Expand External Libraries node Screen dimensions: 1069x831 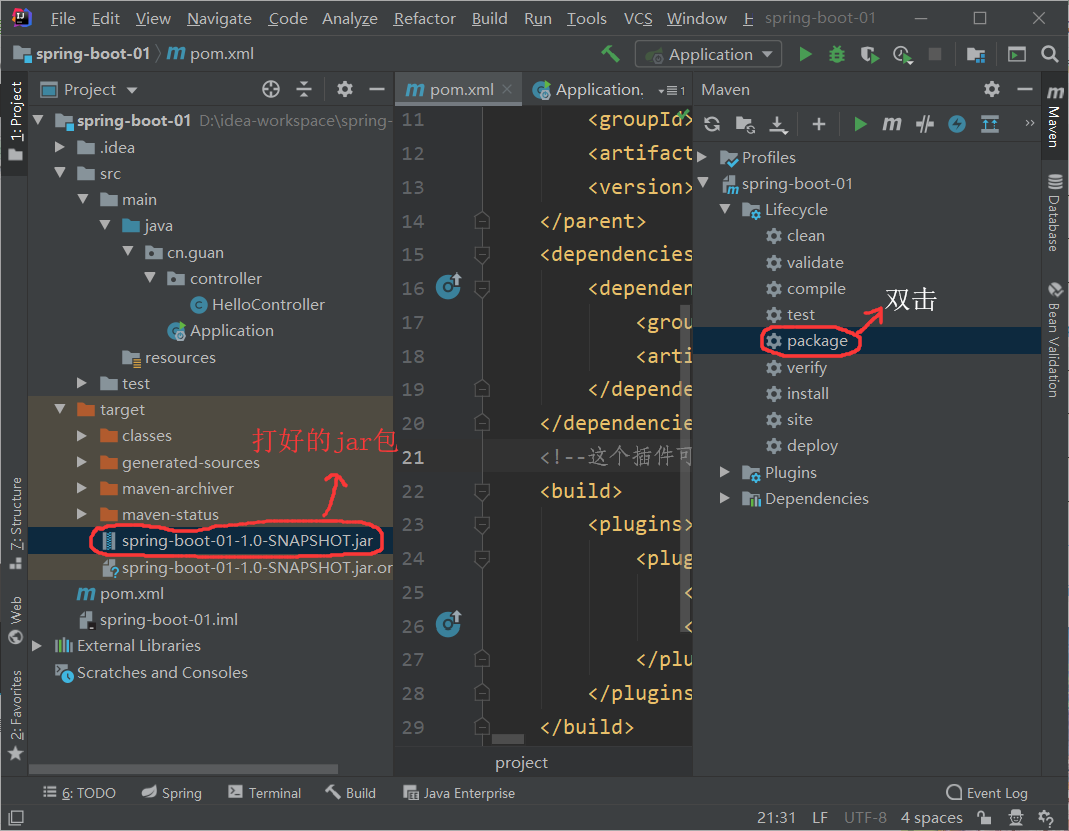pos(37,646)
